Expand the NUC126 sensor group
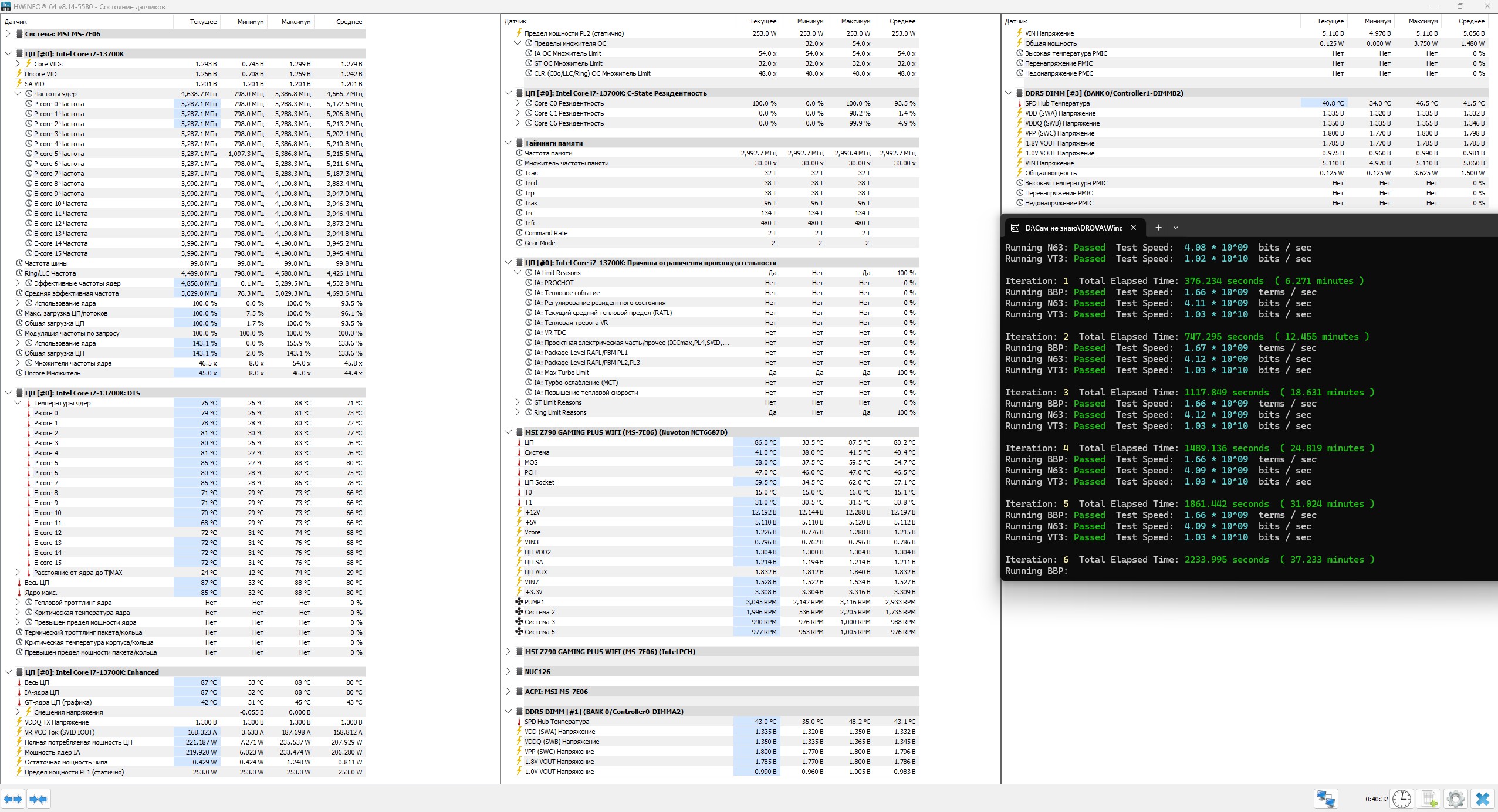This screenshot has width=1498, height=812. coord(508,672)
